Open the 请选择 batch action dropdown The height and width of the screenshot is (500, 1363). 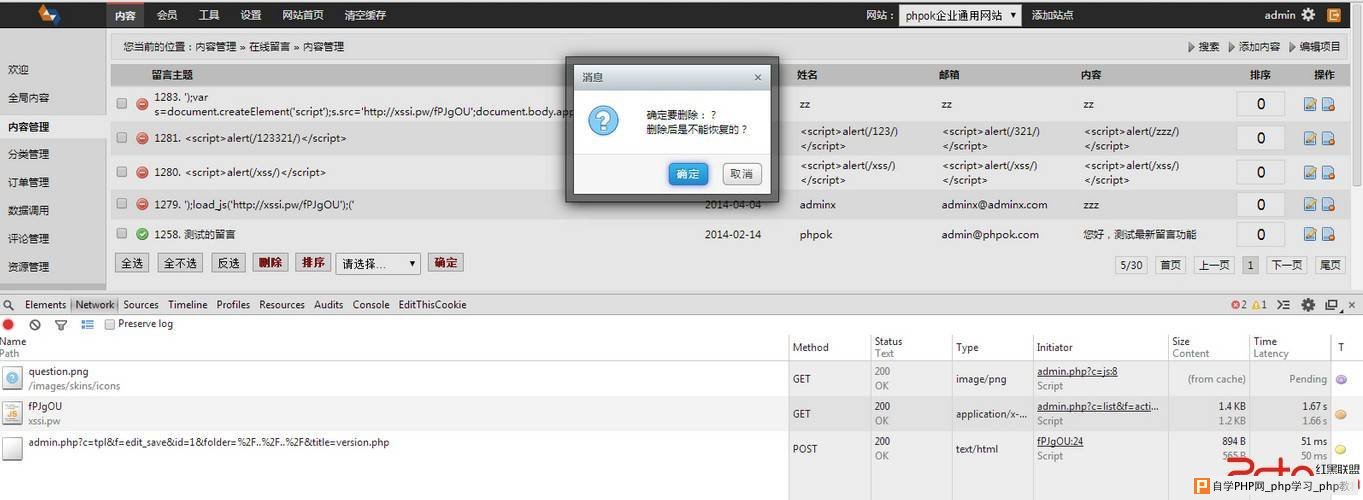click(378, 264)
